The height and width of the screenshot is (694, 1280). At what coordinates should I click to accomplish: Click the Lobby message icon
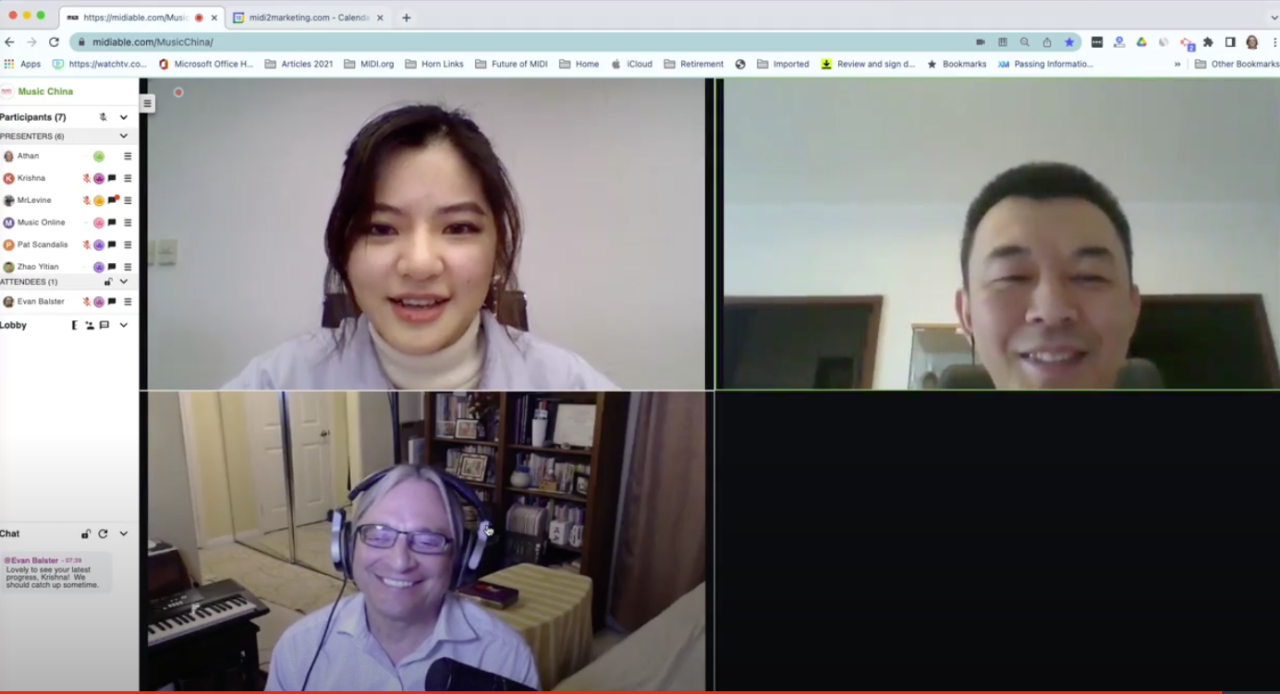tap(104, 325)
